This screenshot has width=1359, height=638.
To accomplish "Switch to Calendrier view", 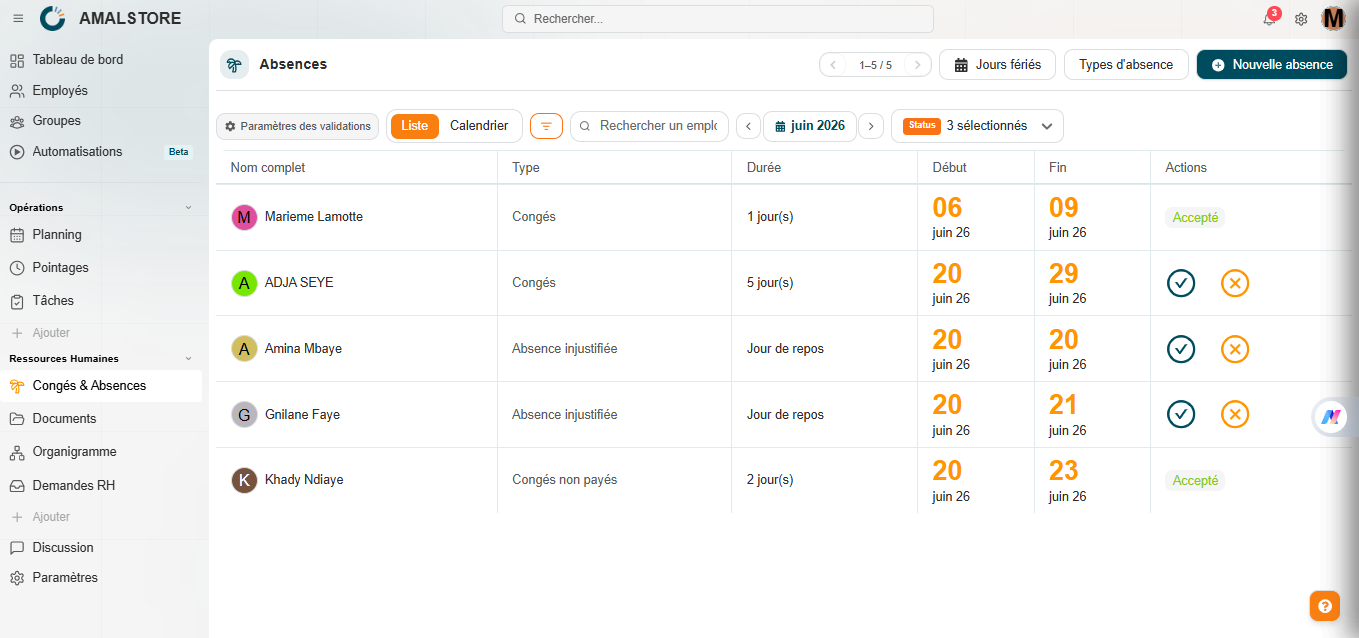I will click(479, 126).
